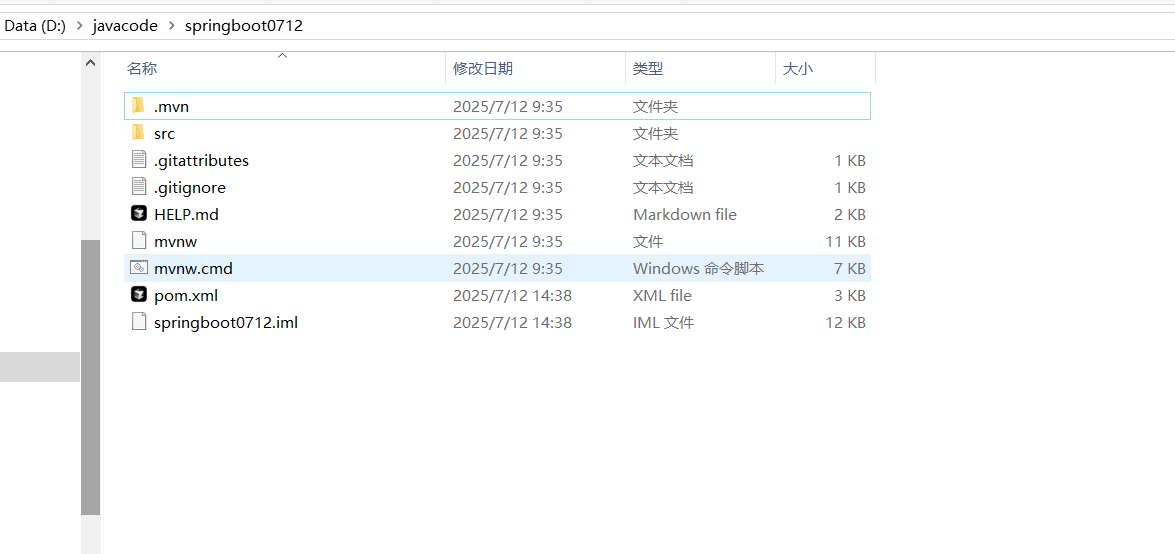Click the springboot0712.iml file icon
The image size is (1175, 554).
[138, 322]
